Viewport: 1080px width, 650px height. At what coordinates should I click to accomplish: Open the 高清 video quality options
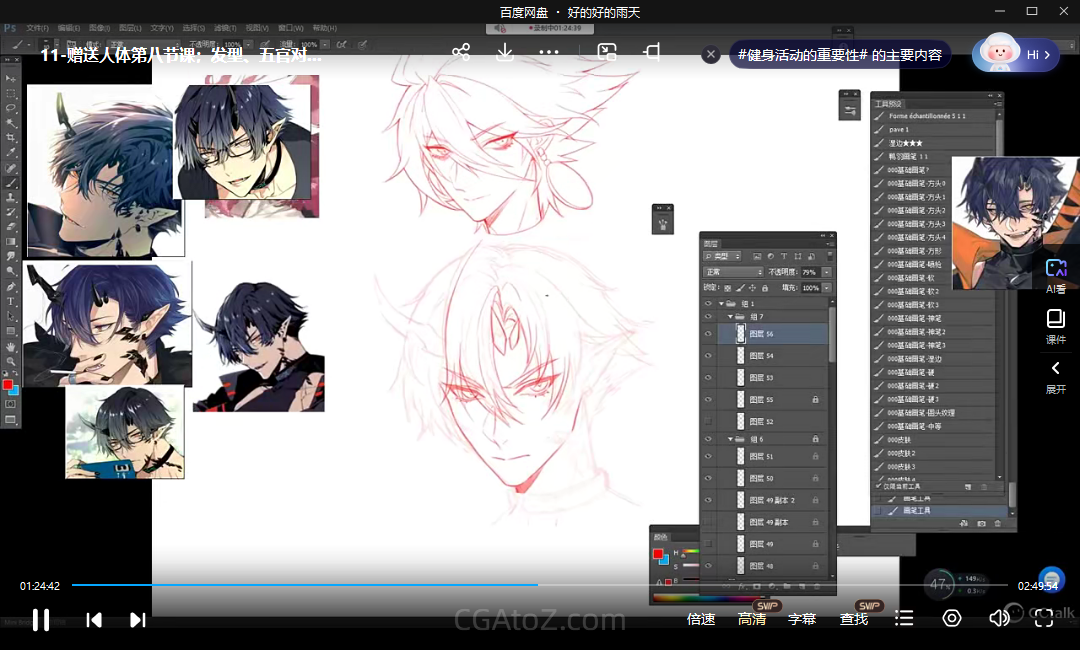point(752,619)
